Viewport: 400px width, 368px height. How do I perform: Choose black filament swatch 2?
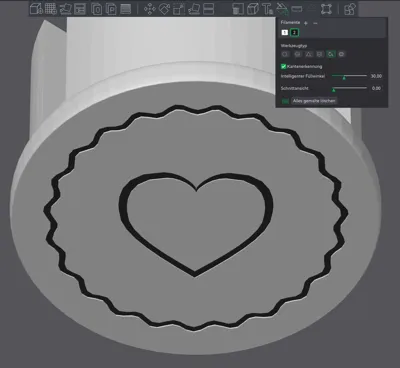point(294,32)
